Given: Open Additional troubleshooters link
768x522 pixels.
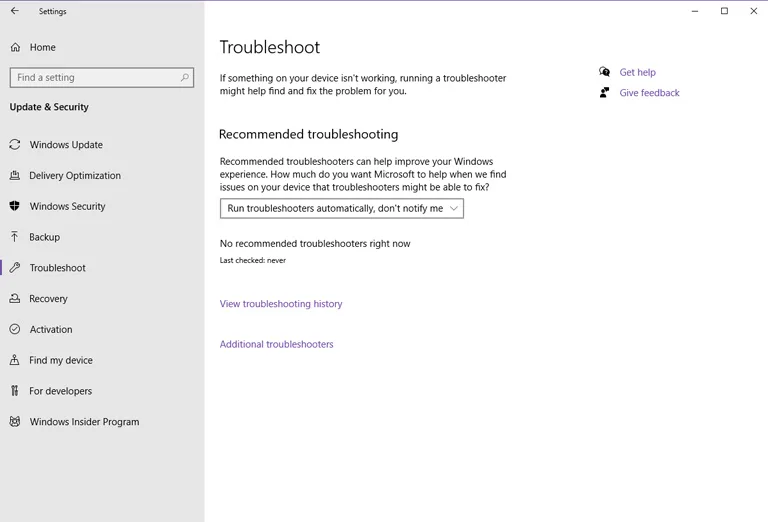Looking at the screenshot, I should (276, 344).
